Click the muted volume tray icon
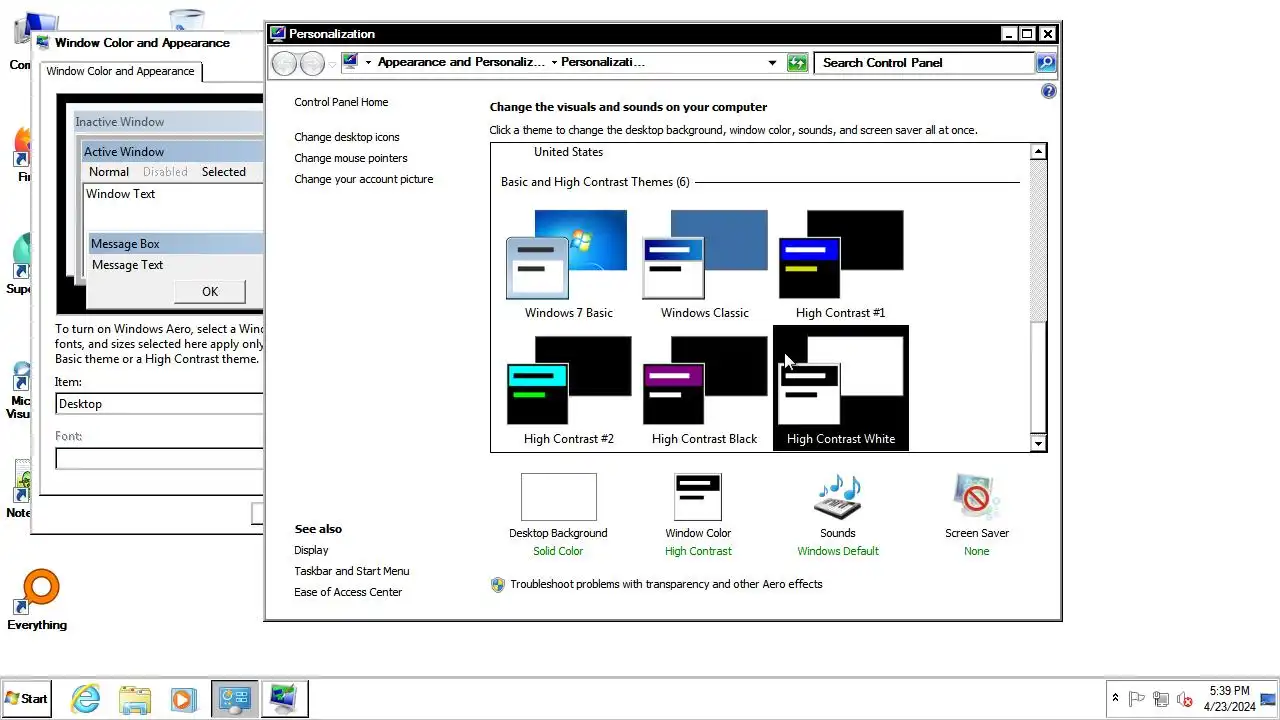The image size is (1280, 720). pyautogui.click(x=1185, y=699)
